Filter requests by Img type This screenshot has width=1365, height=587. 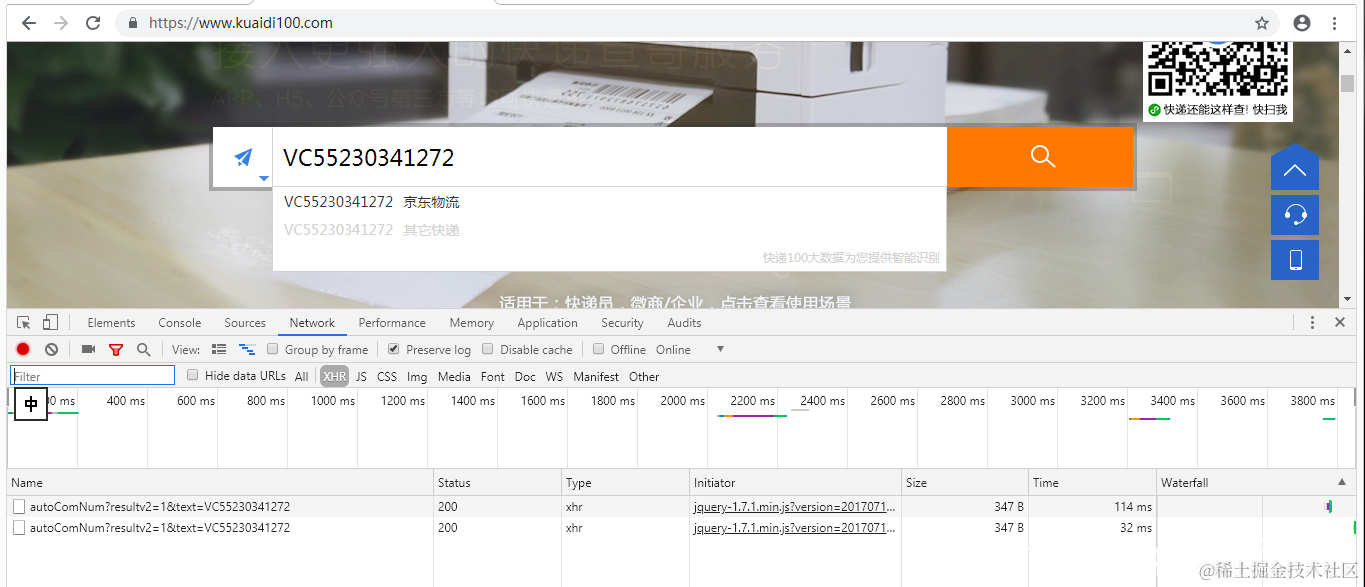click(x=417, y=377)
